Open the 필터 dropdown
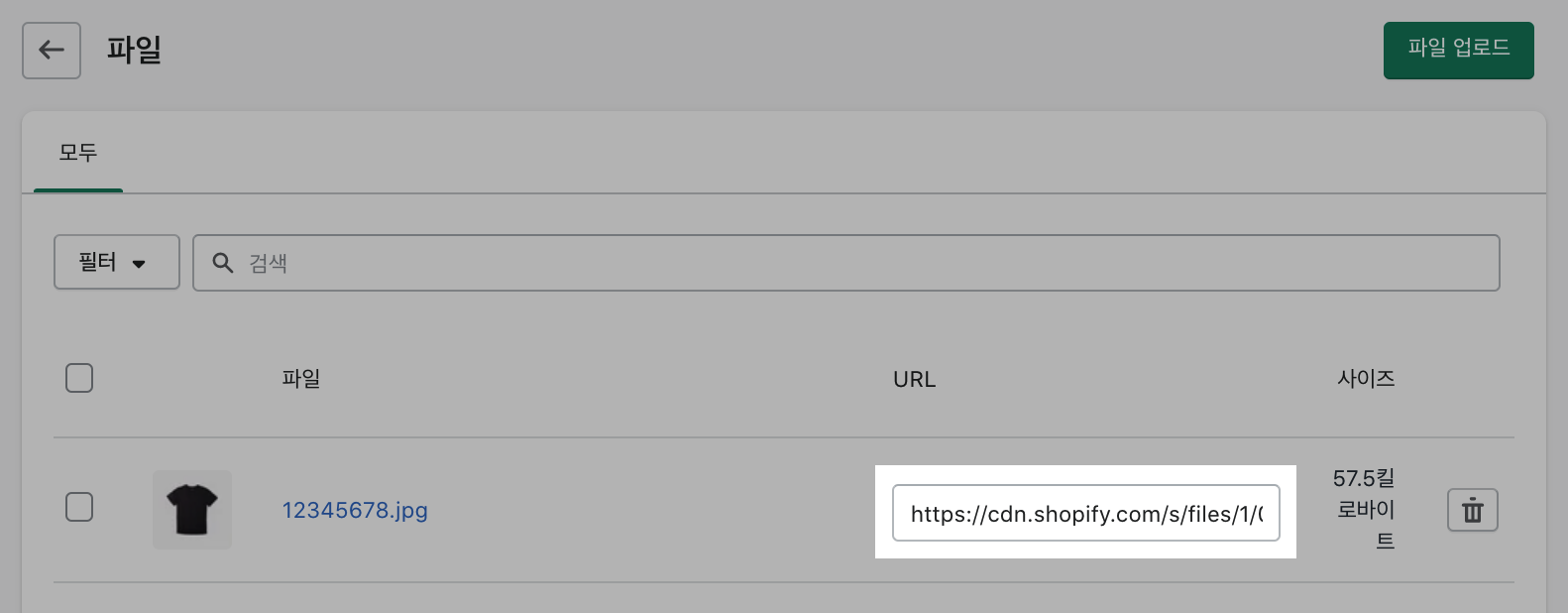The width and height of the screenshot is (1568, 613). point(116,262)
